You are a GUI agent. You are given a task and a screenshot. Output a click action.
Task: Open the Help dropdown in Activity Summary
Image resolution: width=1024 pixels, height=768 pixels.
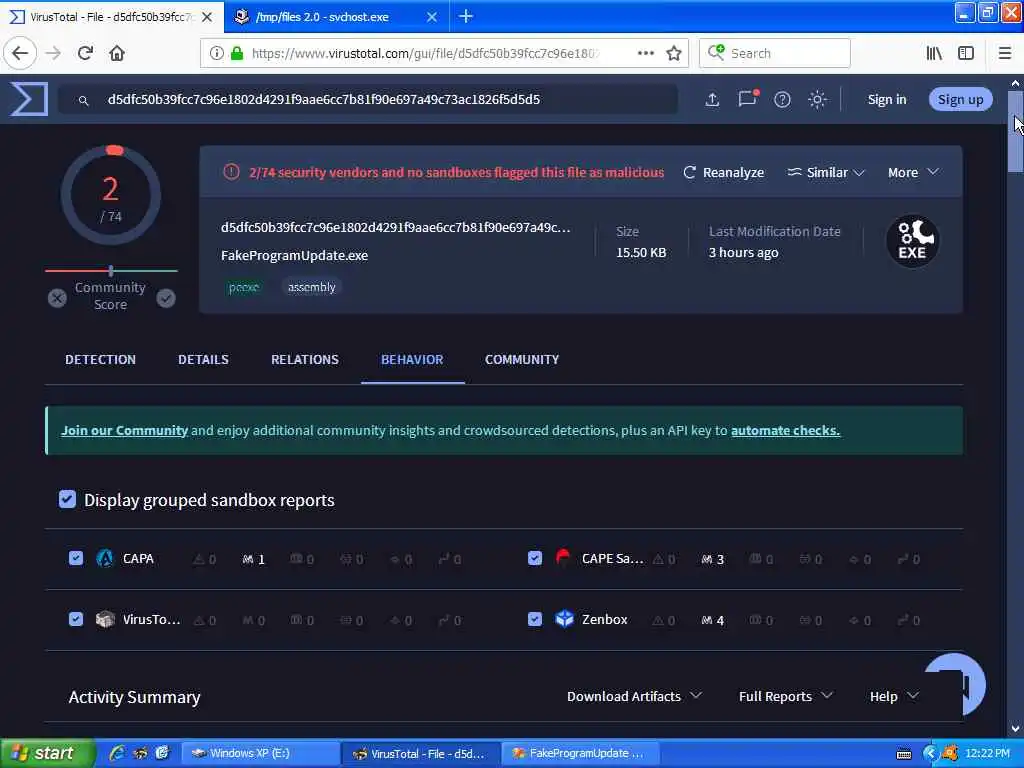click(x=894, y=697)
